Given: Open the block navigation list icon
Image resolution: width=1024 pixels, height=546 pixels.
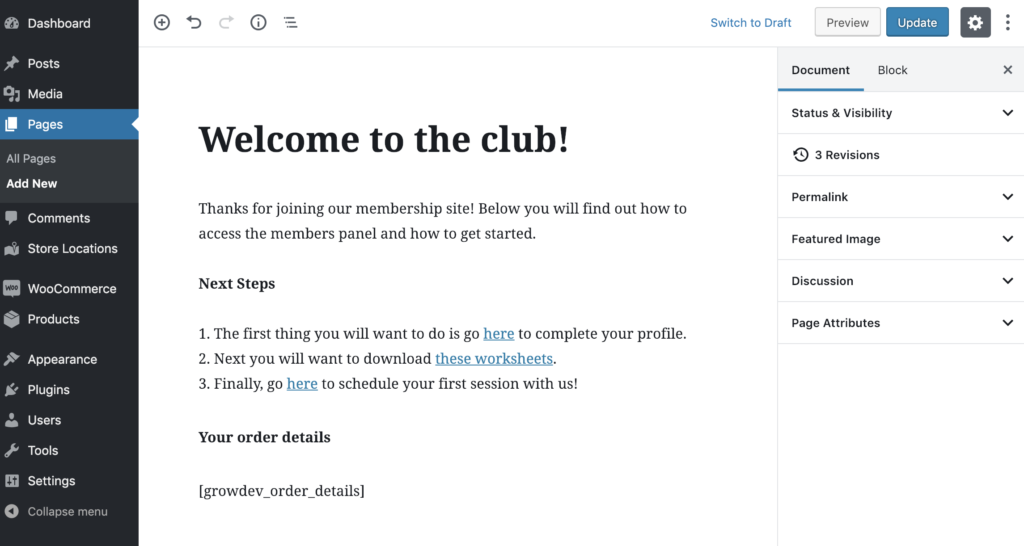Looking at the screenshot, I should click(291, 22).
